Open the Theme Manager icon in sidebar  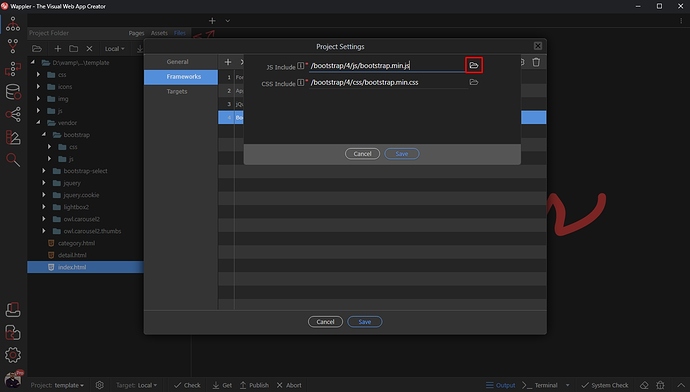(13, 137)
